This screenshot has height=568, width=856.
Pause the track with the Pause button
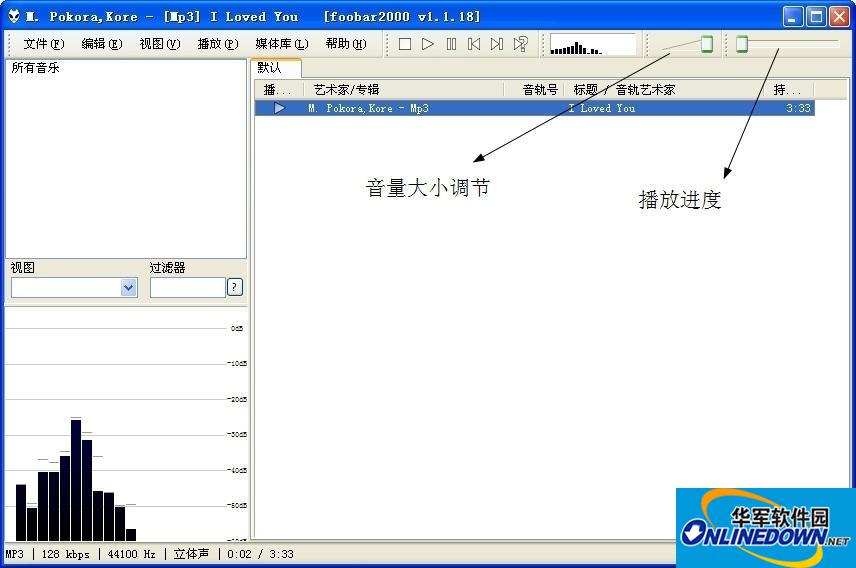(451, 44)
